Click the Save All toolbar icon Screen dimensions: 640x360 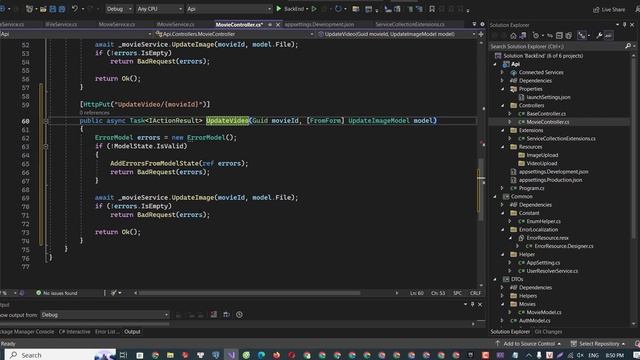click(61, 9)
